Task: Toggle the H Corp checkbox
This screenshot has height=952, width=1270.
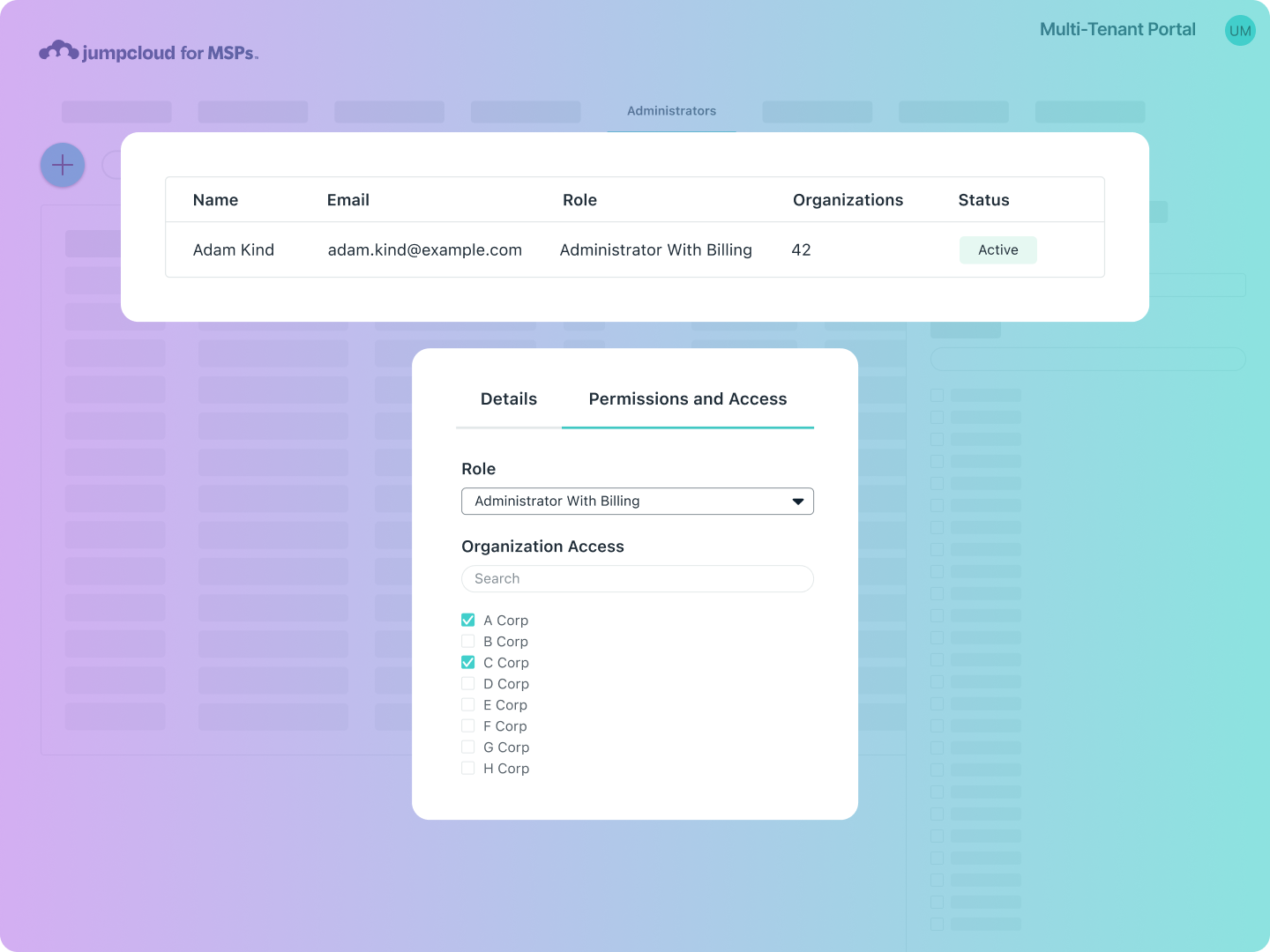Action: tap(468, 768)
